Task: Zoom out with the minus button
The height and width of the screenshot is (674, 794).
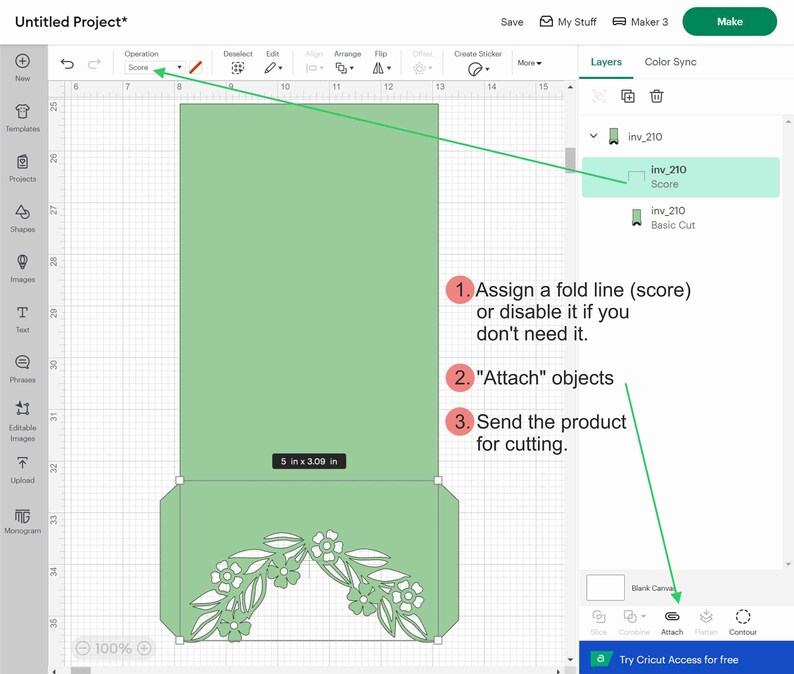Action: (x=83, y=648)
